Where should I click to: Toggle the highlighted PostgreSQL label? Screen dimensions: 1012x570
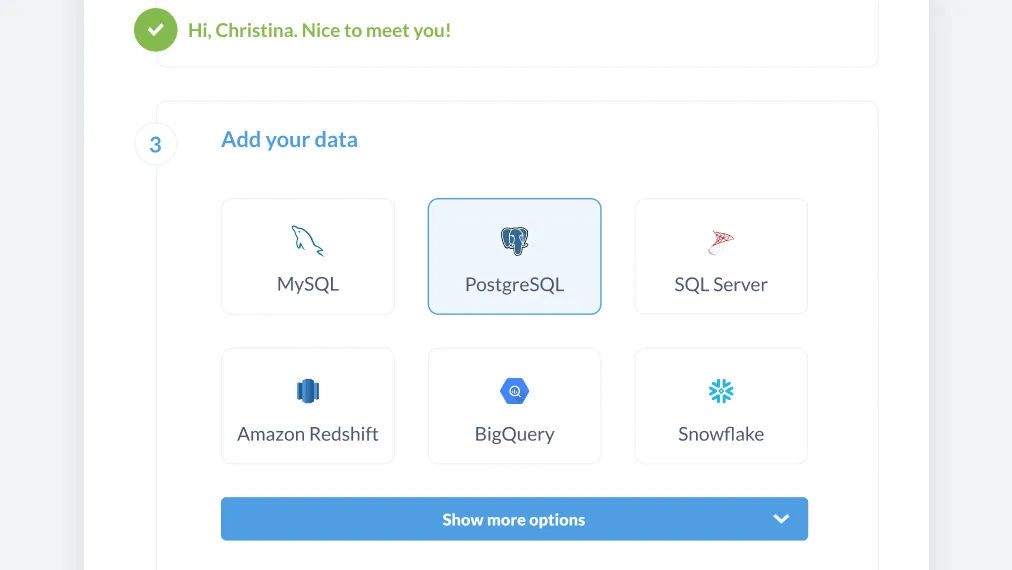[x=514, y=285]
